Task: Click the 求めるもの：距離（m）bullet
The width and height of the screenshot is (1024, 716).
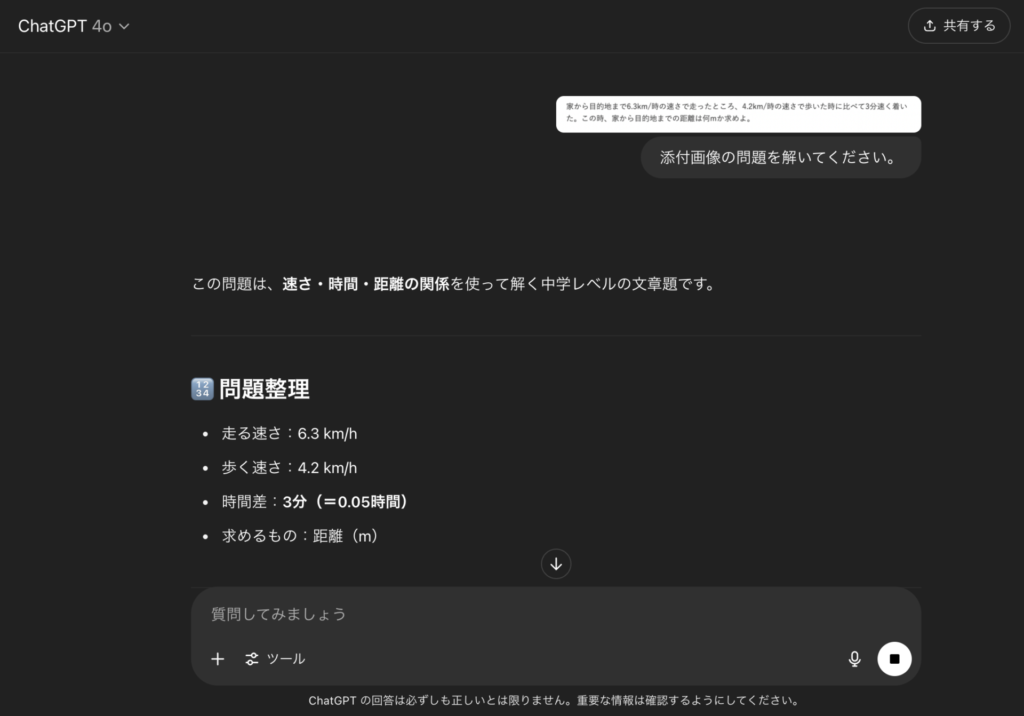Action: click(x=300, y=536)
